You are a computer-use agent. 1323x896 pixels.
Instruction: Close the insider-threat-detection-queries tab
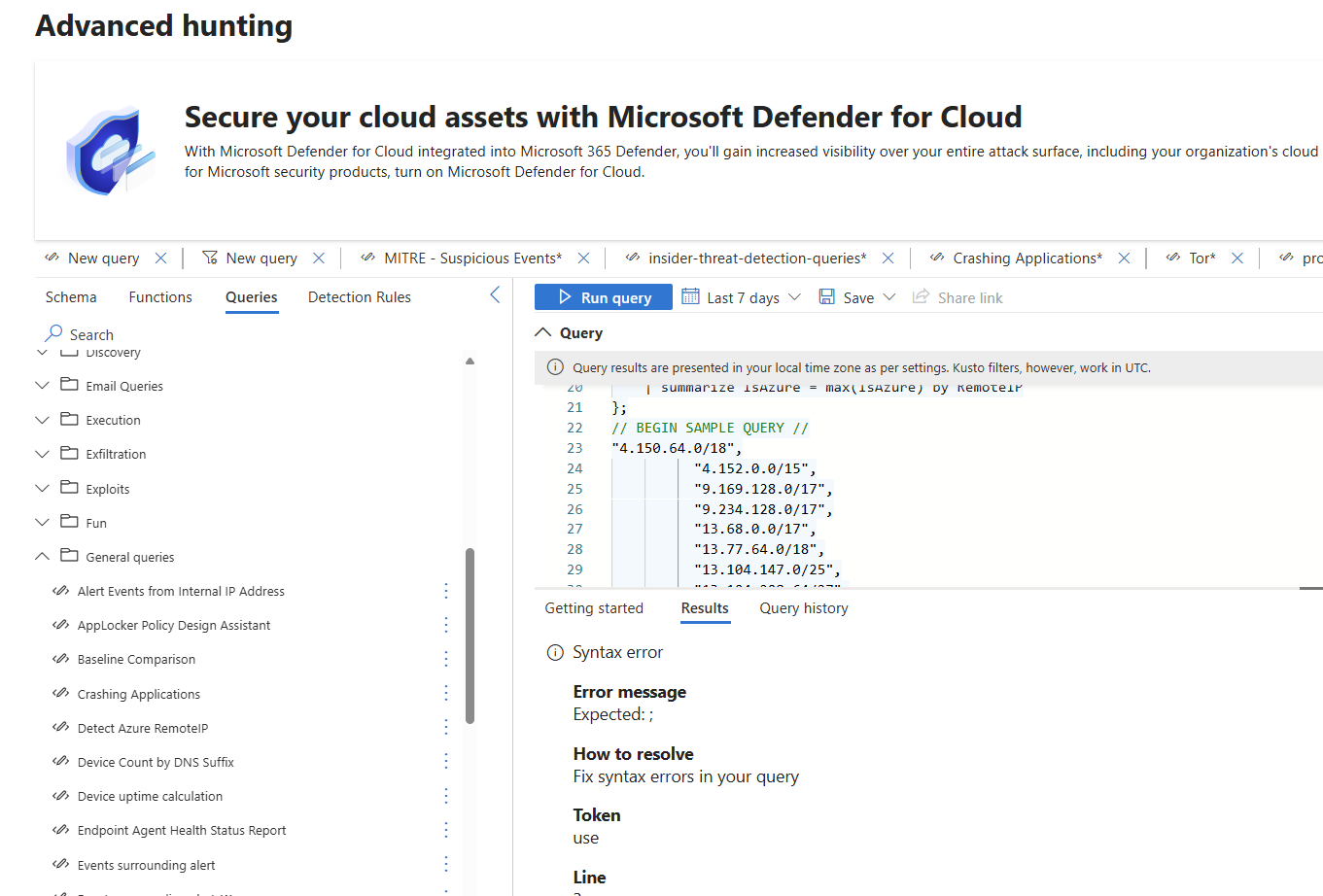point(888,258)
